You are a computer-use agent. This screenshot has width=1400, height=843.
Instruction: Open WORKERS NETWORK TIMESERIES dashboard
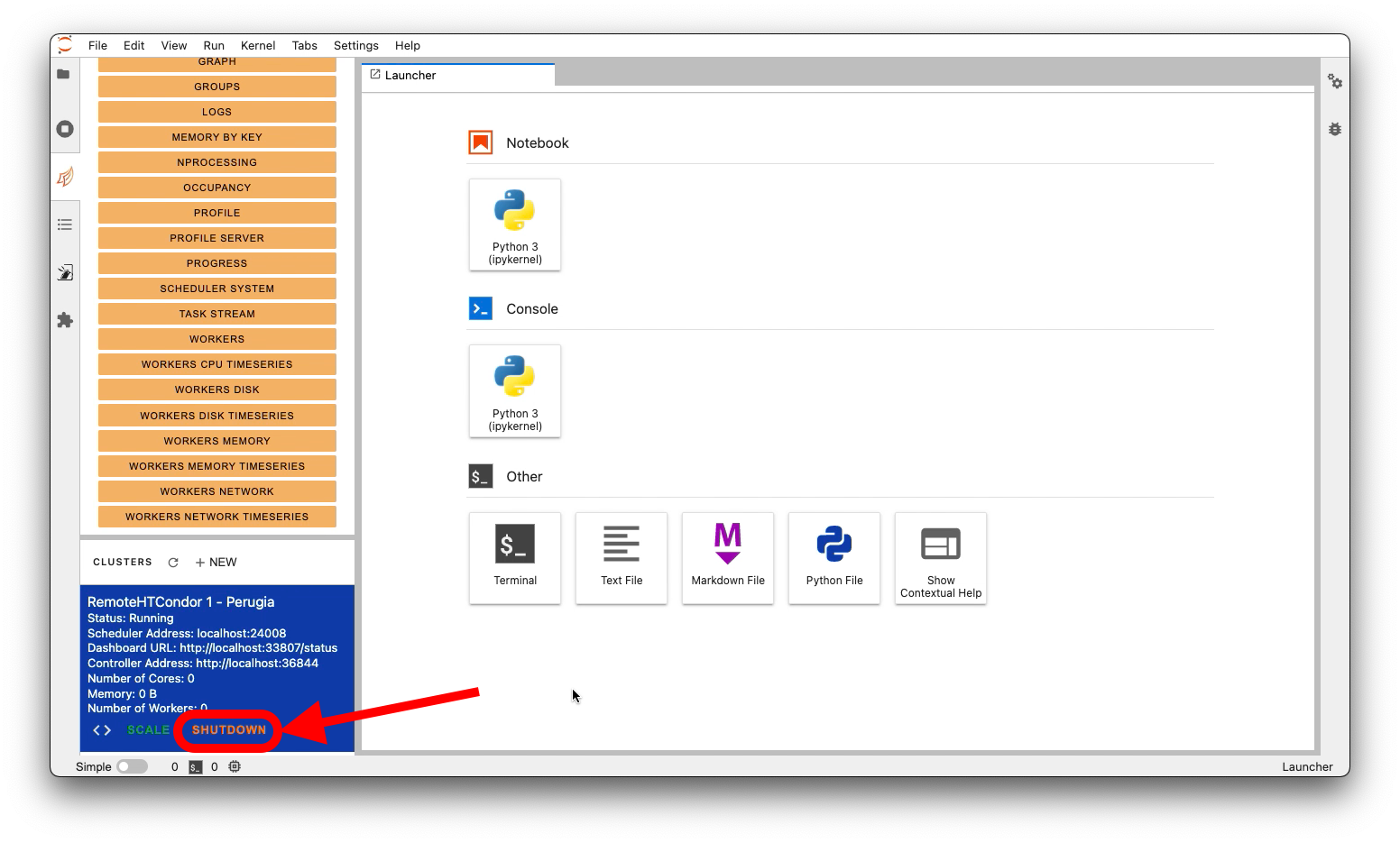click(x=217, y=517)
